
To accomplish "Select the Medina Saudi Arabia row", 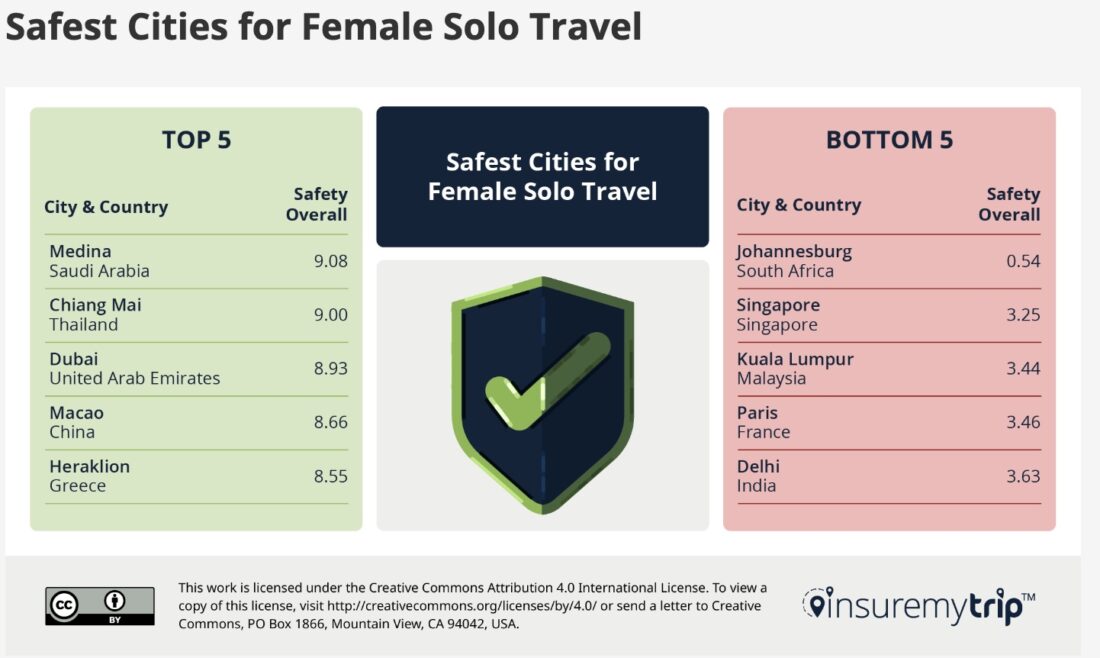I will (196, 261).
